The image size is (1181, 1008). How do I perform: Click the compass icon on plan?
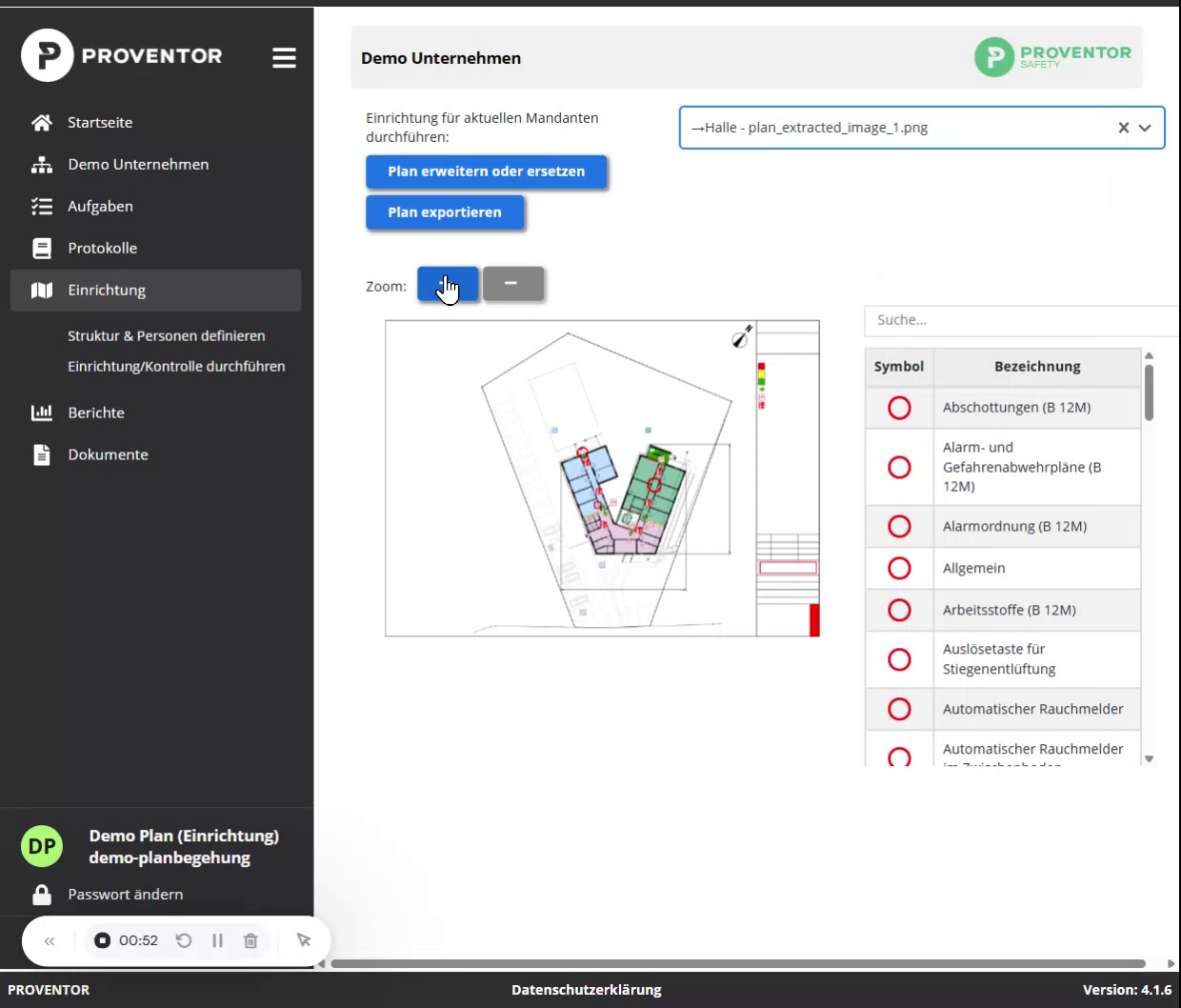tap(742, 335)
